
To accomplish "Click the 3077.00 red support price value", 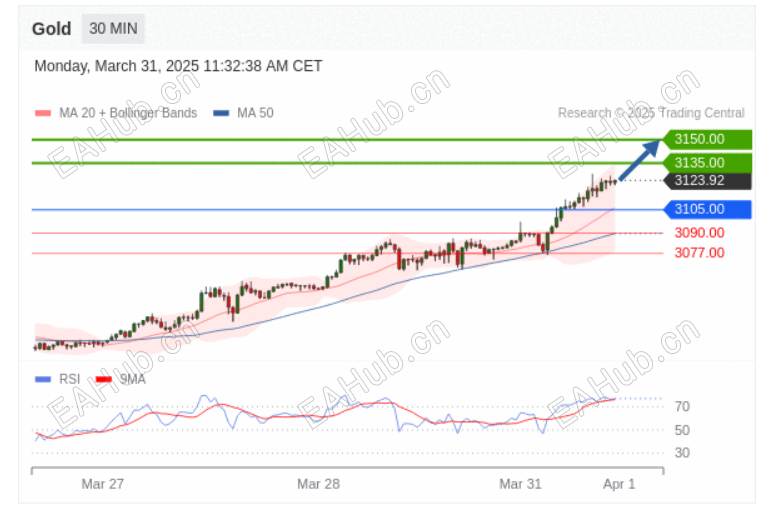I will pyautogui.click(x=700, y=253).
